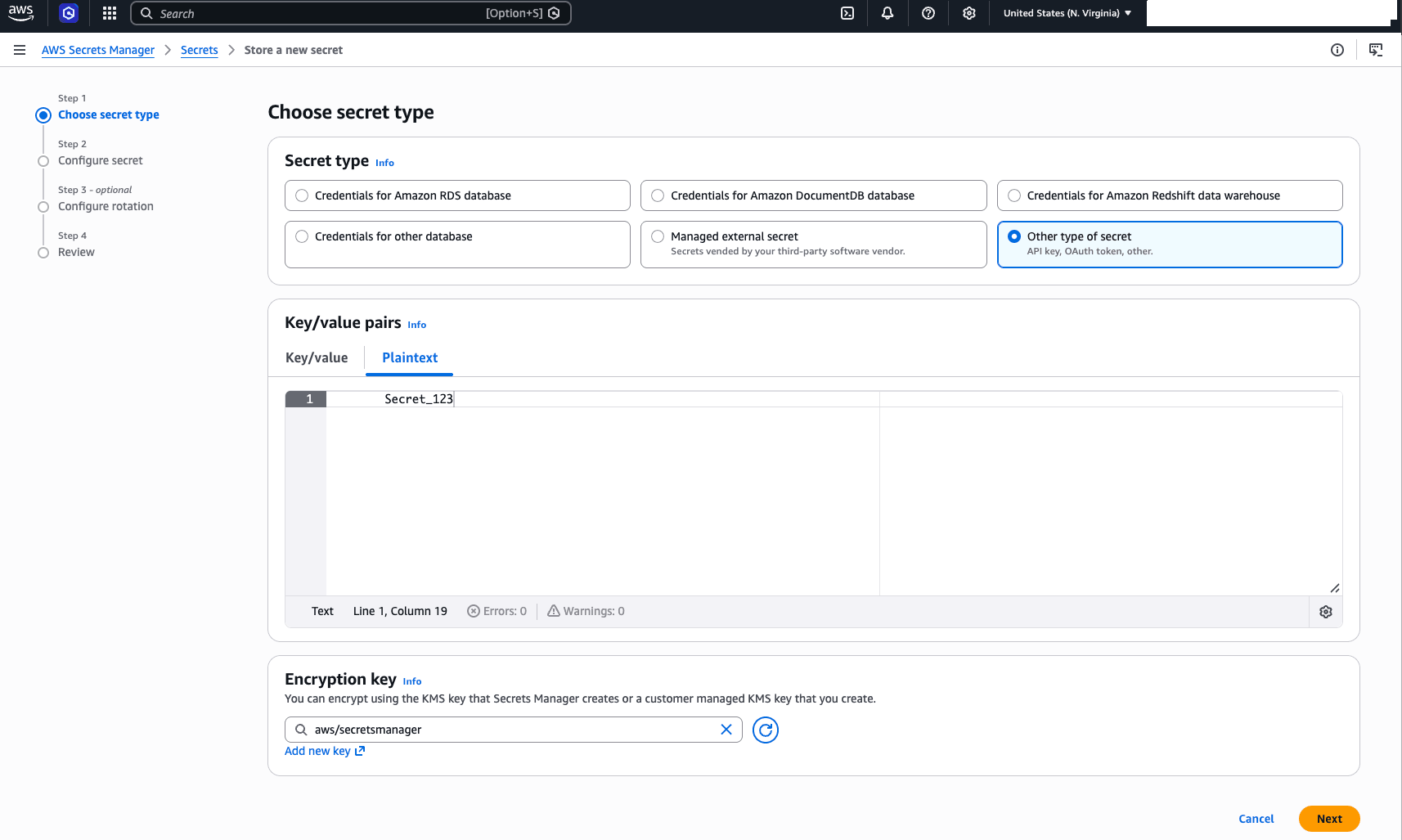This screenshot has height=840, width=1402.
Task: Go to Step 3 Configure rotation
Action: 106,206
